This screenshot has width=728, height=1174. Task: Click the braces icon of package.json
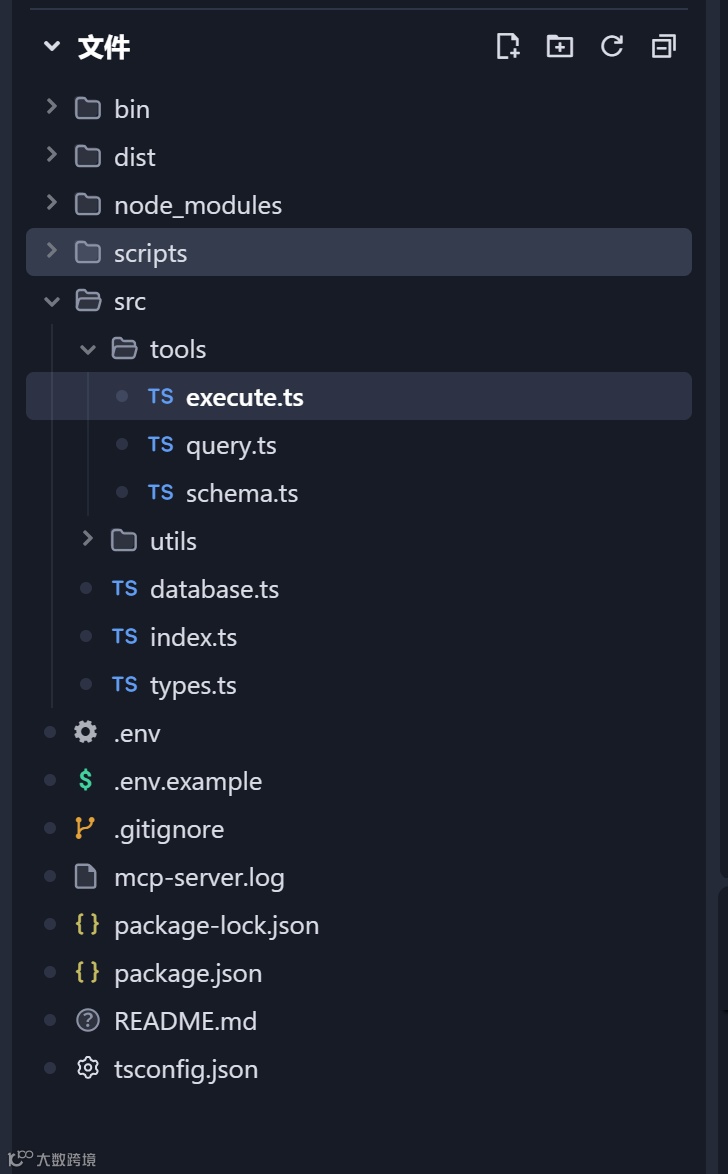87,973
